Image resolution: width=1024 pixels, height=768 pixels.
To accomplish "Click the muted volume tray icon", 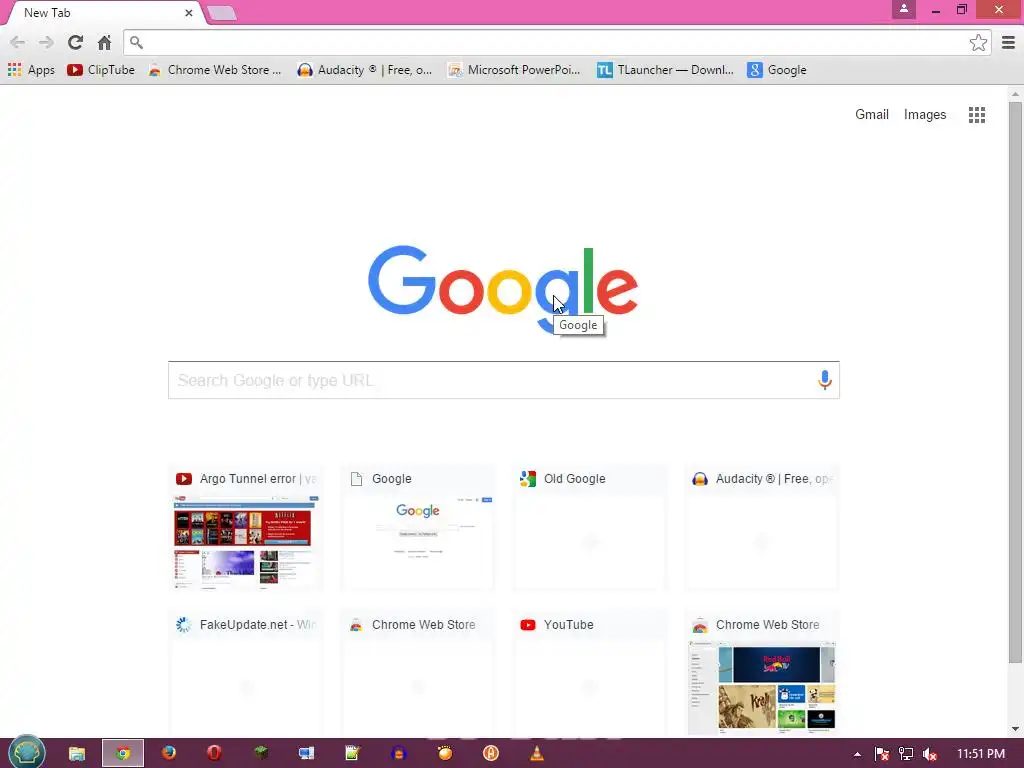I will (930, 754).
